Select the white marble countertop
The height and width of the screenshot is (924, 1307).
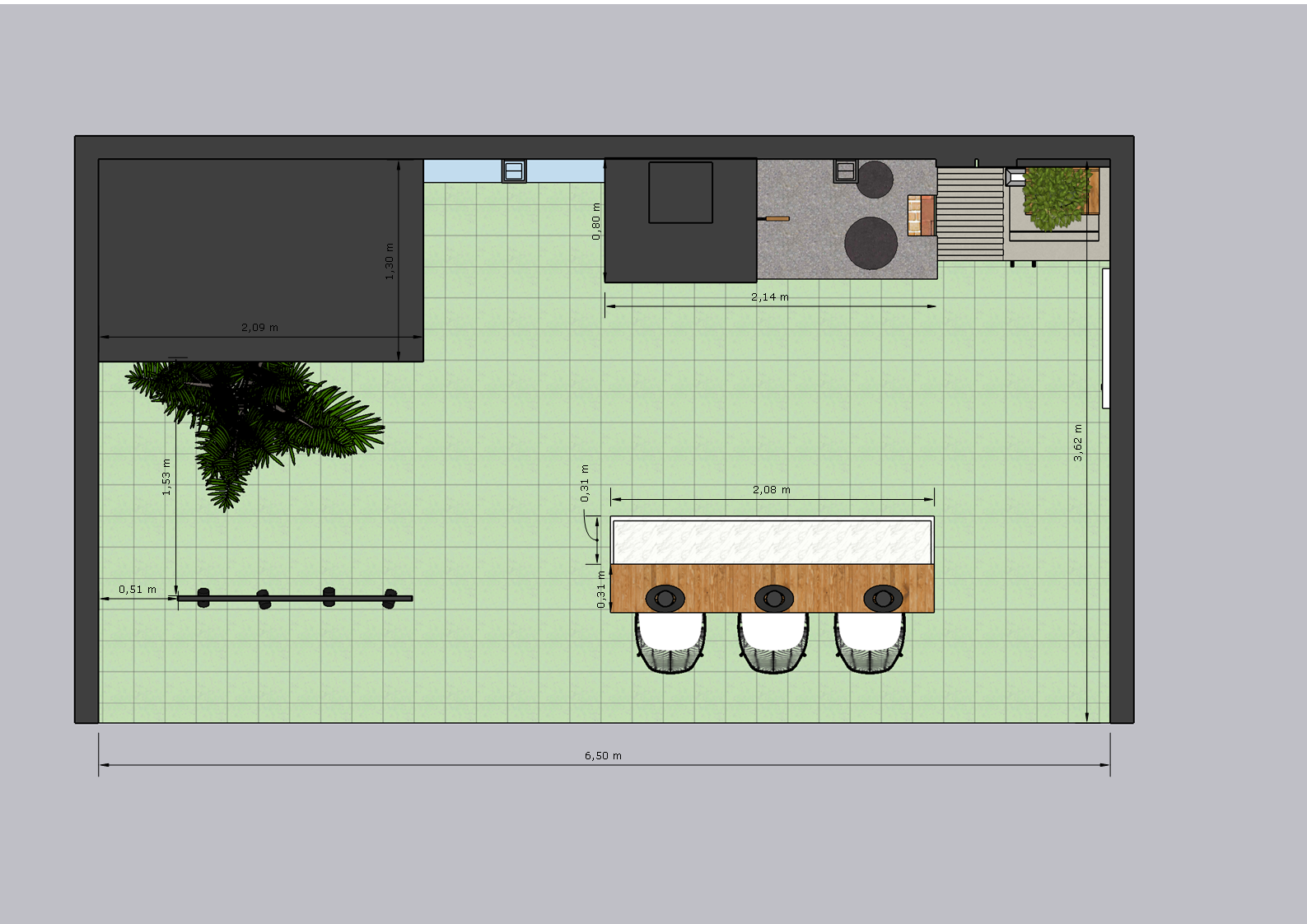tap(771, 541)
